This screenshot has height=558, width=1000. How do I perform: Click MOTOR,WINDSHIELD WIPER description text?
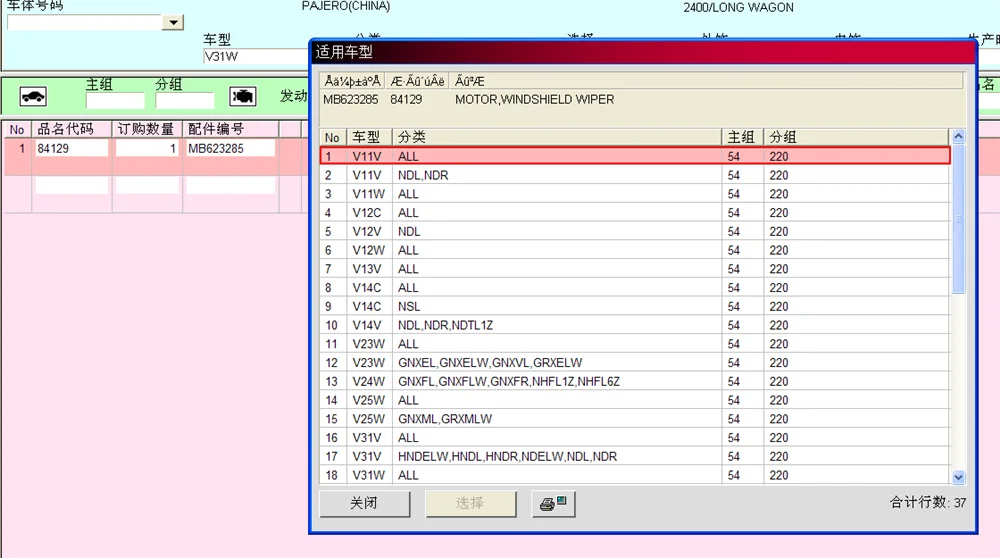(x=534, y=99)
